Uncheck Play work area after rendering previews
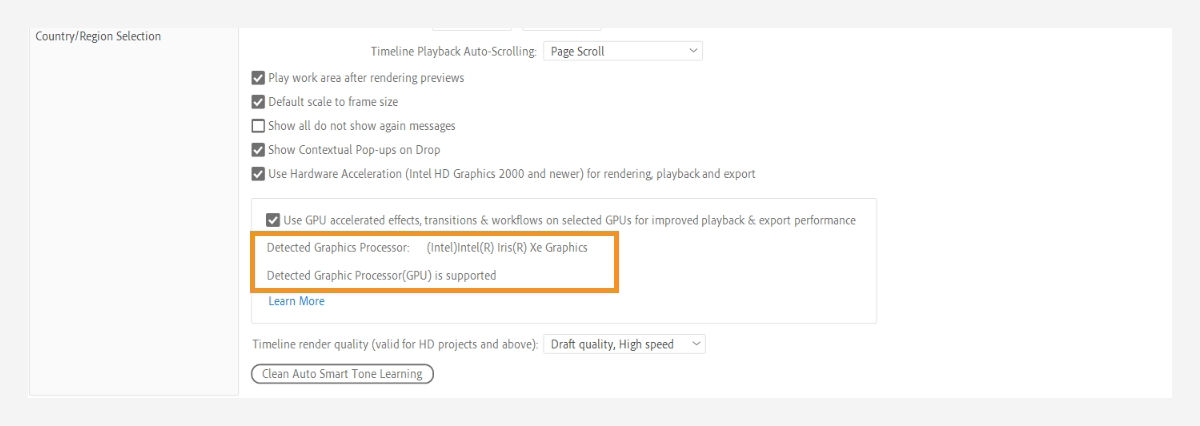The image size is (1200, 426). coord(258,78)
